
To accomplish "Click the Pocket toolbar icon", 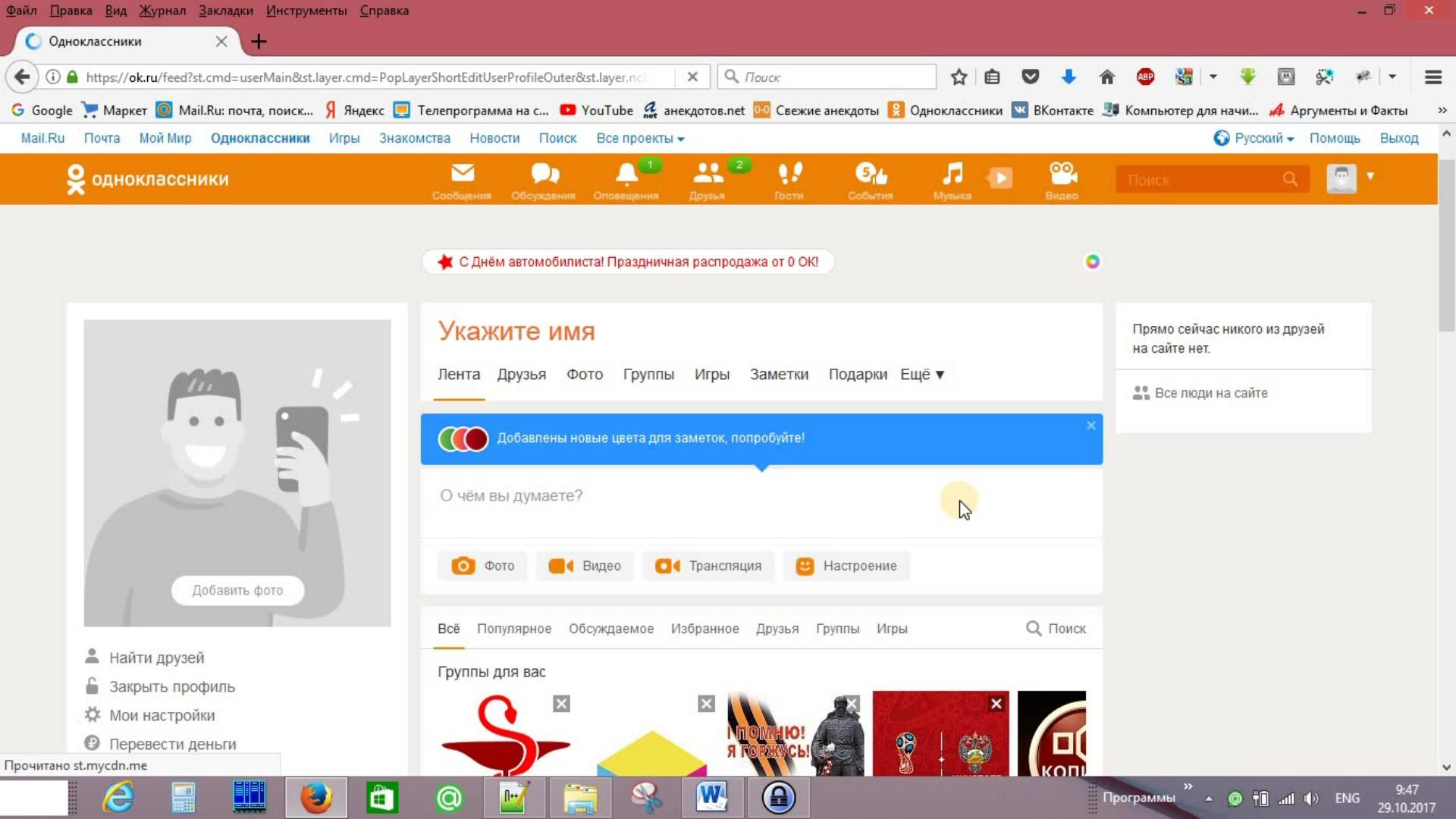I will click(x=1030, y=77).
